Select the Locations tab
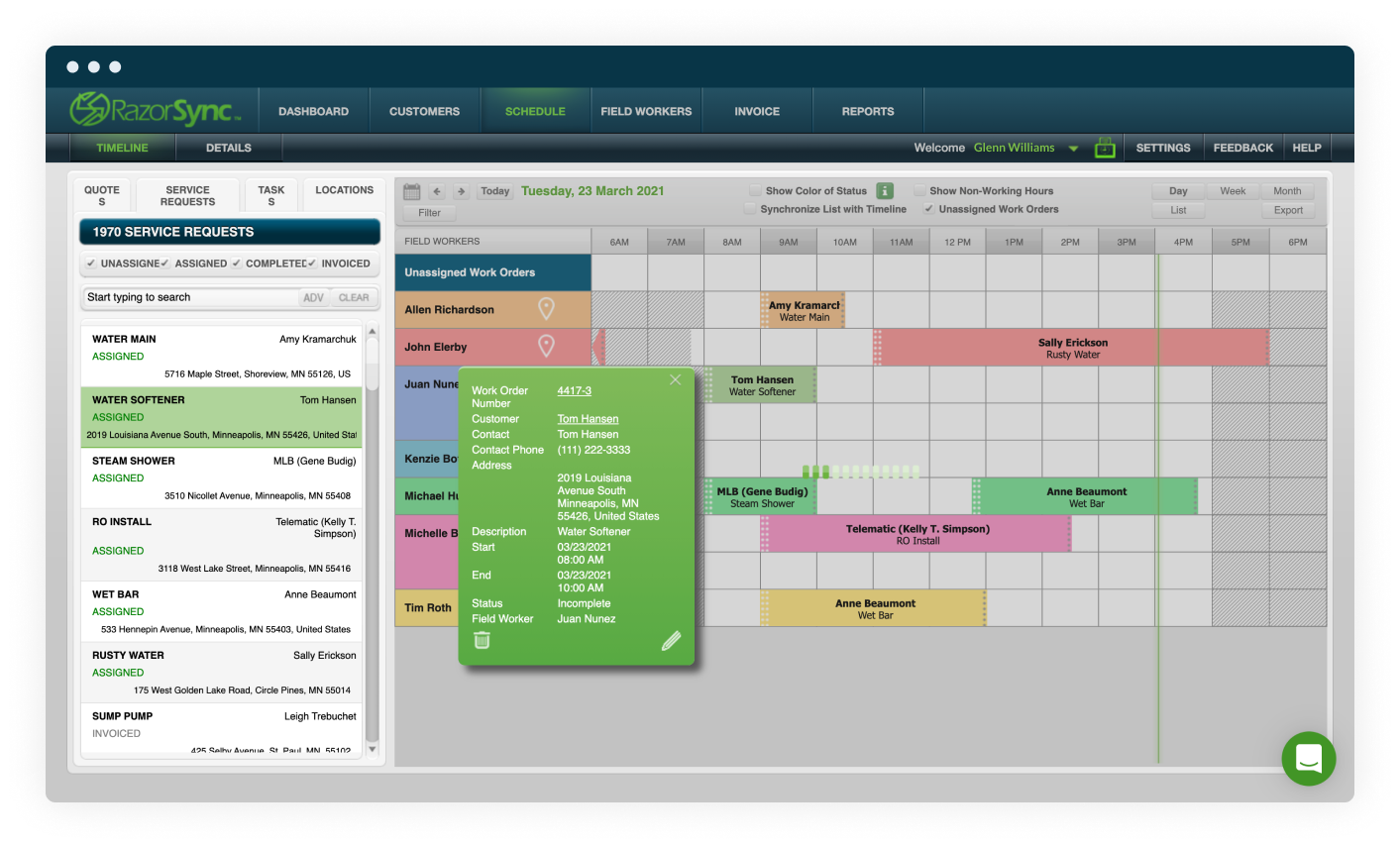Viewport: 1400px width, 848px height. coord(344,193)
